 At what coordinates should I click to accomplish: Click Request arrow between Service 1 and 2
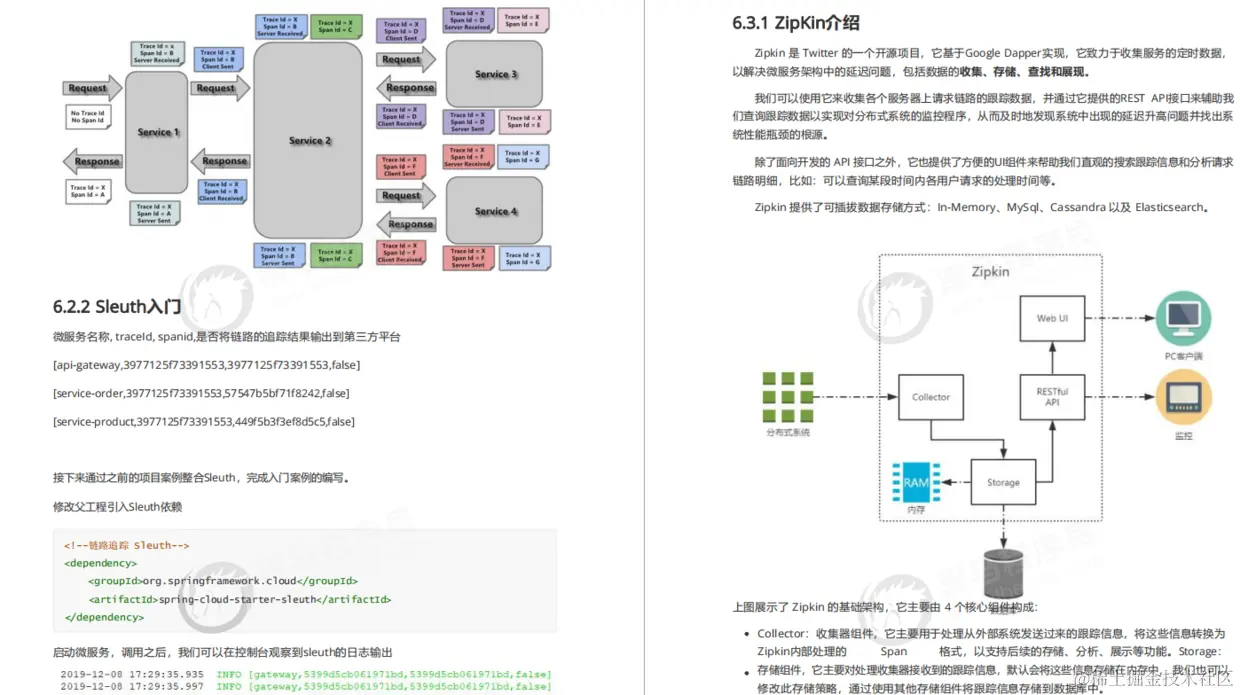tap(220, 89)
